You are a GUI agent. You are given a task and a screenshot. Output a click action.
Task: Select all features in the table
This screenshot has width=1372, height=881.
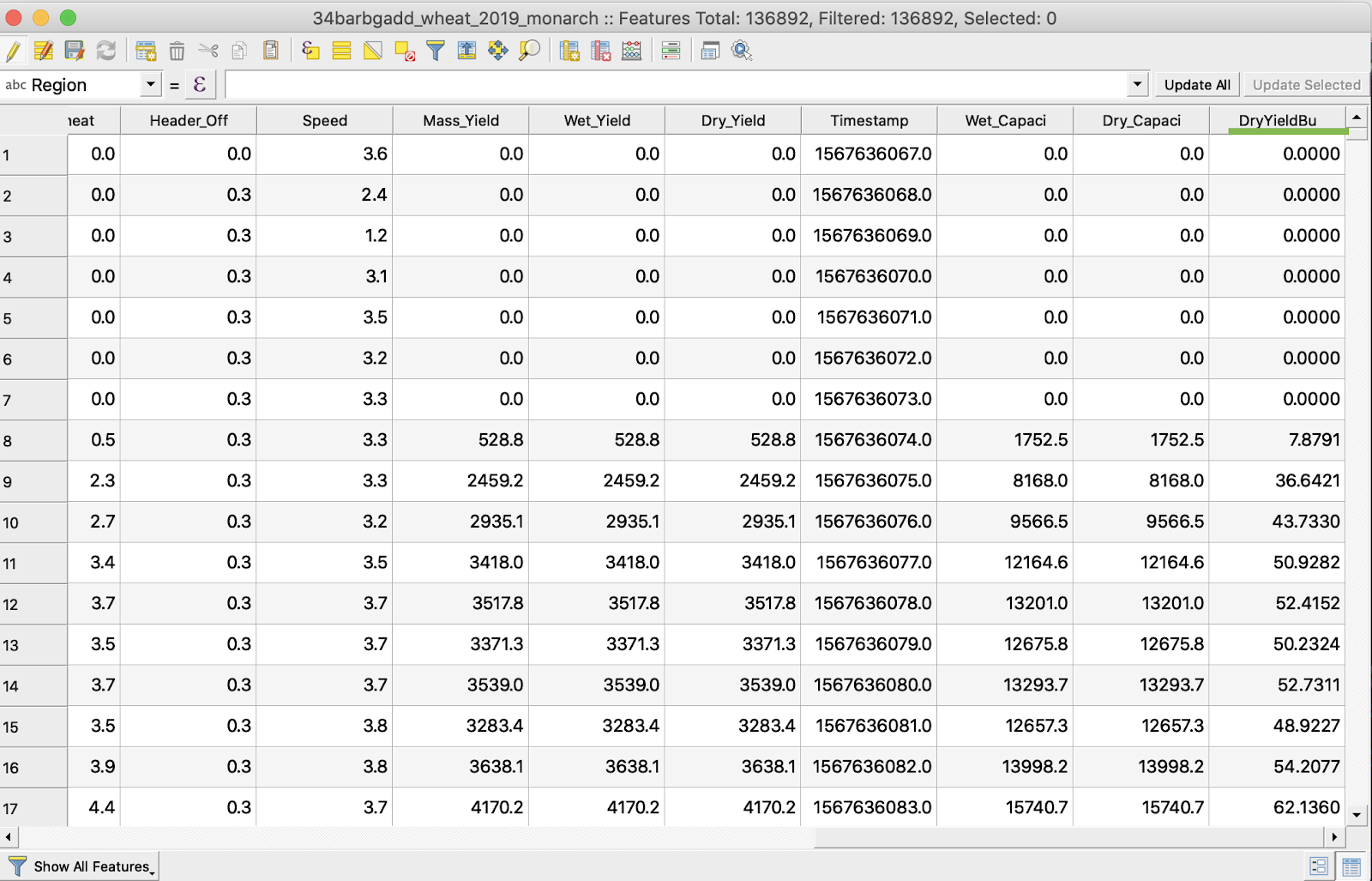pos(341,51)
